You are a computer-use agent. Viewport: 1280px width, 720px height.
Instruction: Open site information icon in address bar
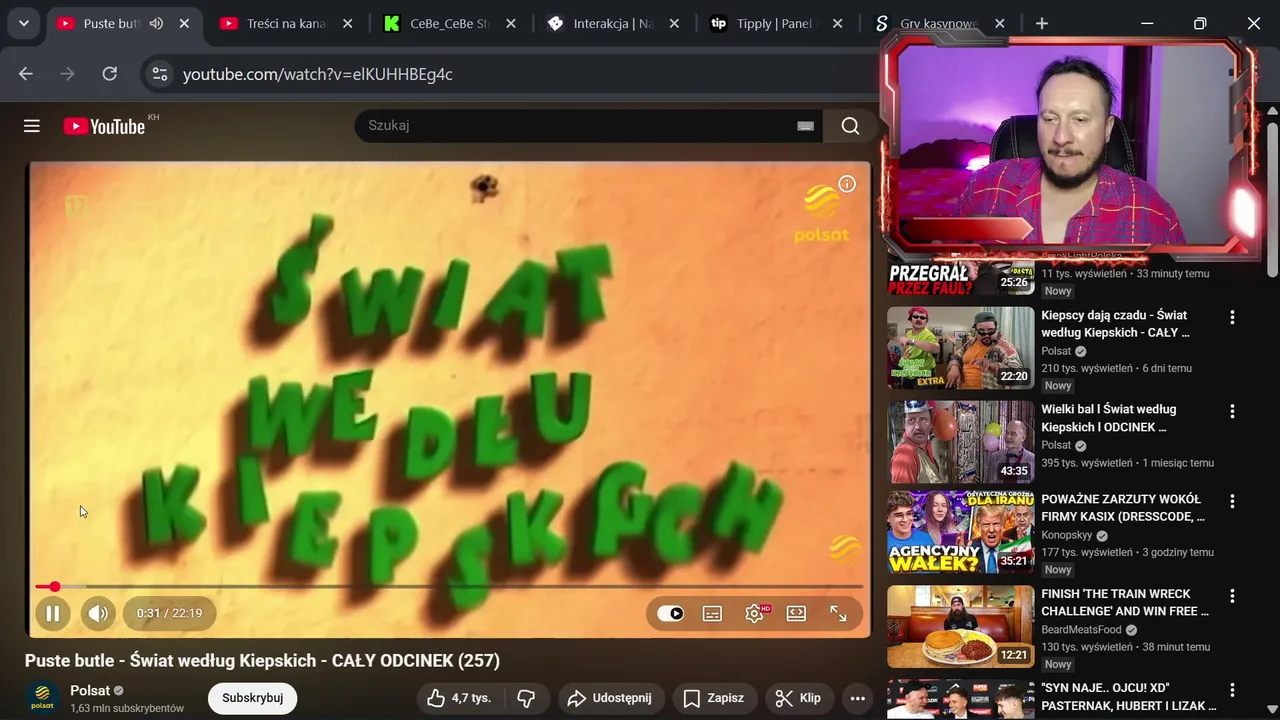(158, 74)
